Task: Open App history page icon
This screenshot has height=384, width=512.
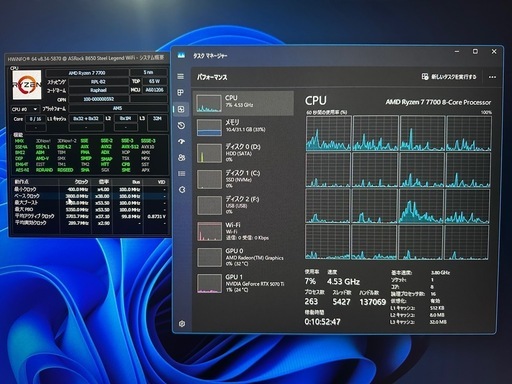Action: click(x=181, y=125)
